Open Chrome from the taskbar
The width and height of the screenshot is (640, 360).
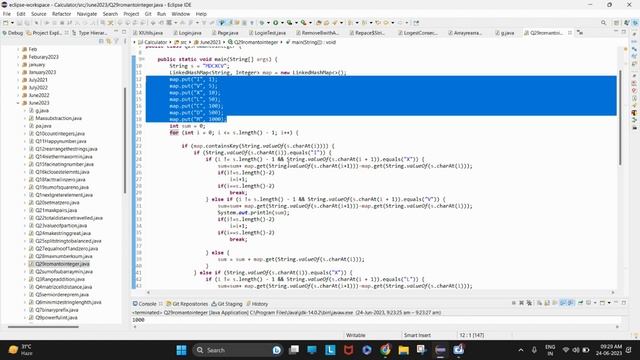tap(385, 350)
